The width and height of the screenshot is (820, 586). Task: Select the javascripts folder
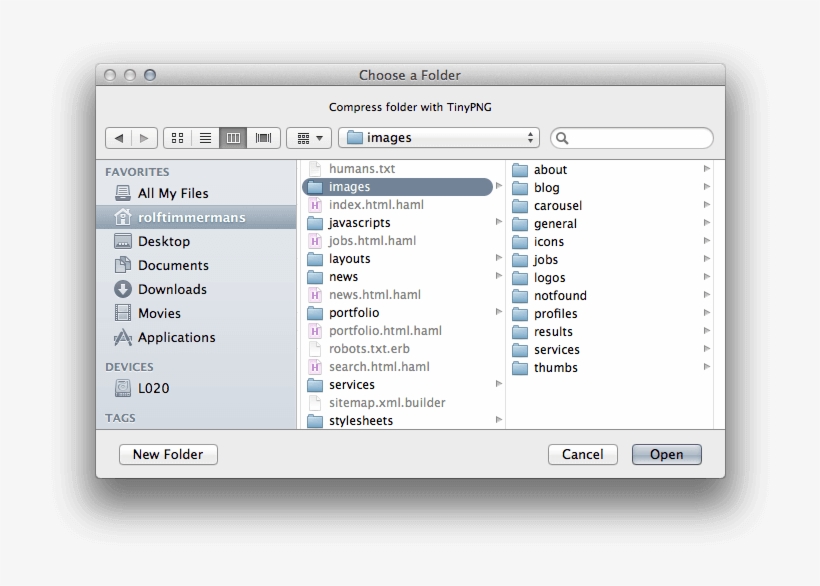click(402, 222)
